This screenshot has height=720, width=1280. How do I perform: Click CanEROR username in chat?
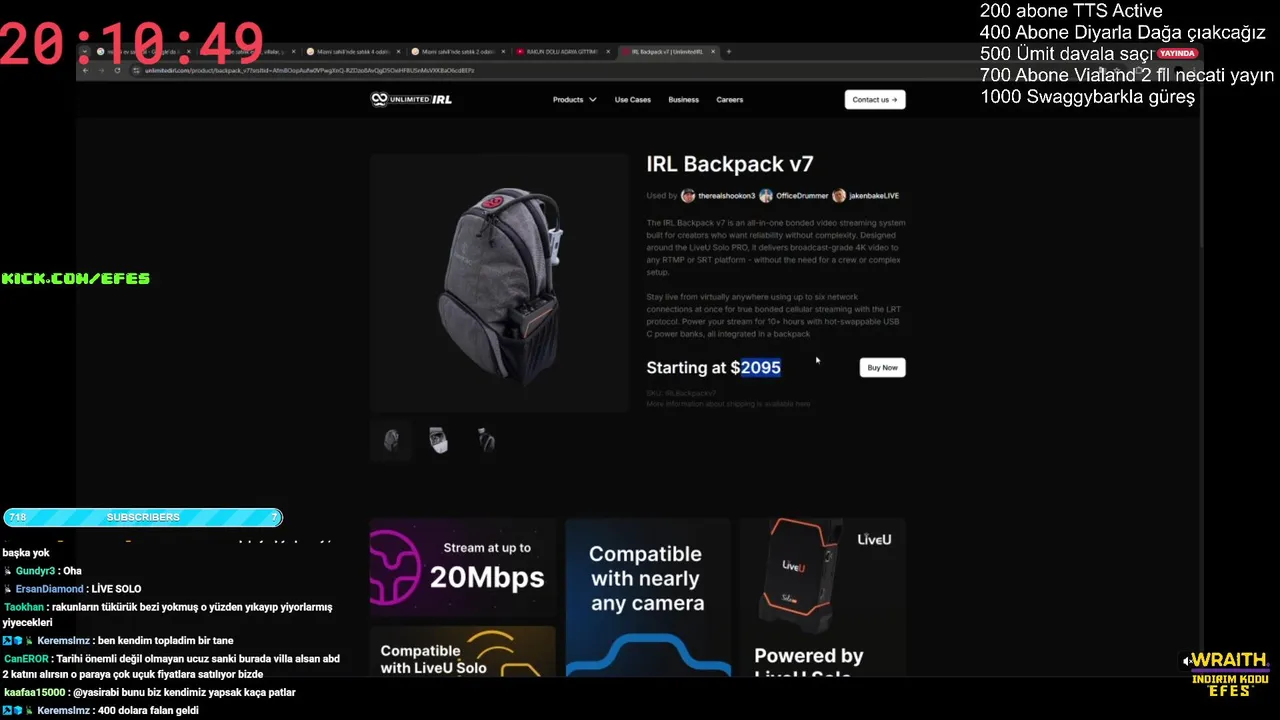coord(26,659)
